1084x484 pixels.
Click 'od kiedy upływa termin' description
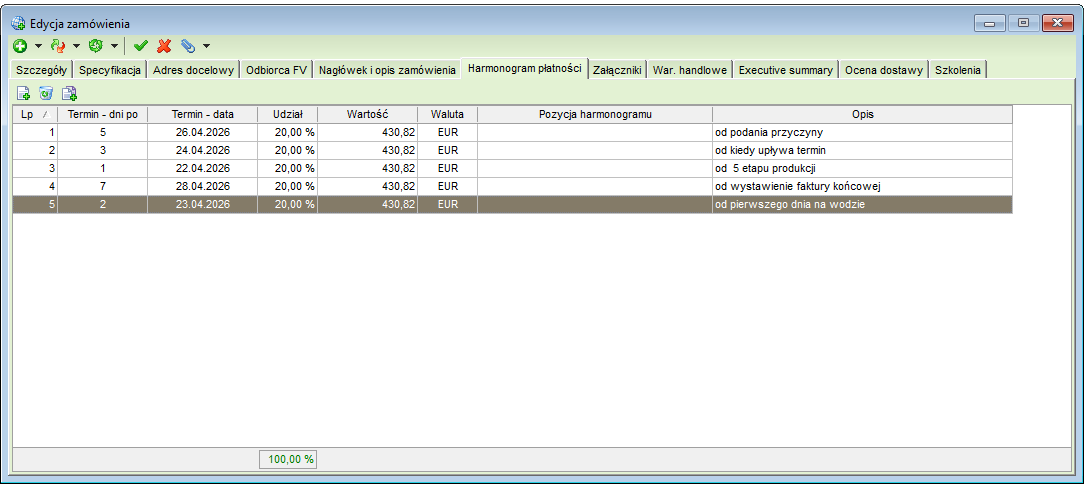point(863,150)
